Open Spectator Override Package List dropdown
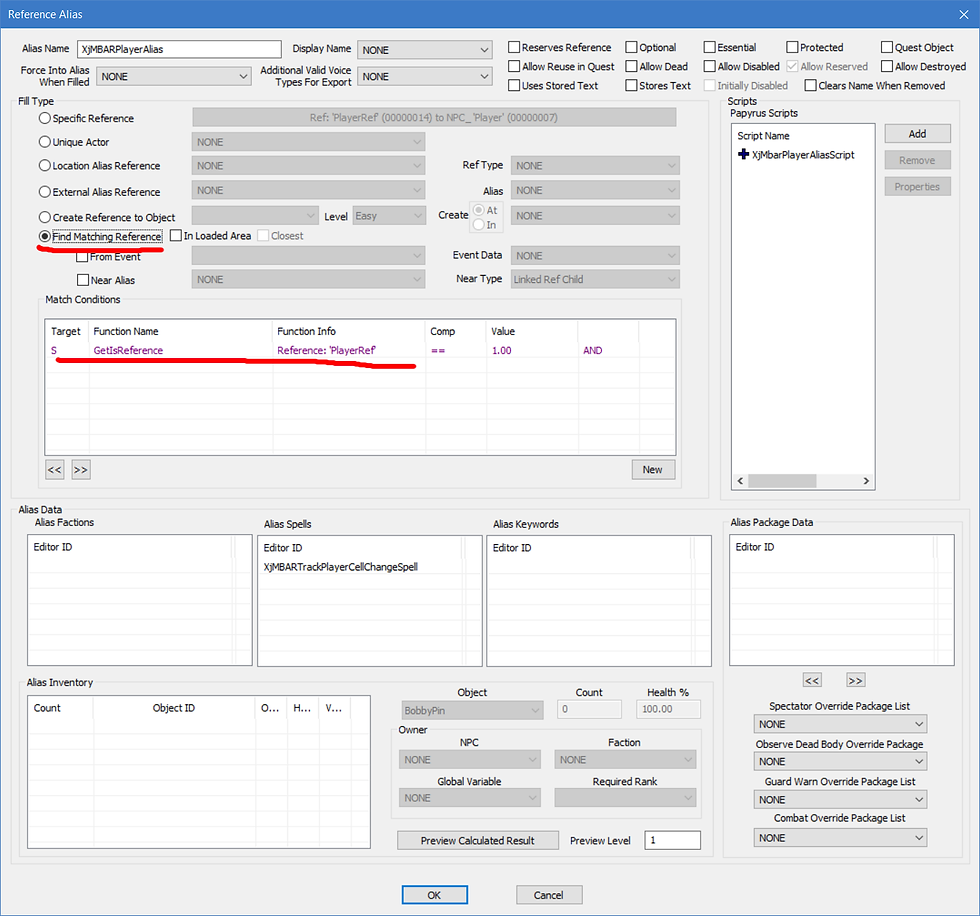Image resolution: width=980 pixels, height=916 pixels. coord(840,724)
